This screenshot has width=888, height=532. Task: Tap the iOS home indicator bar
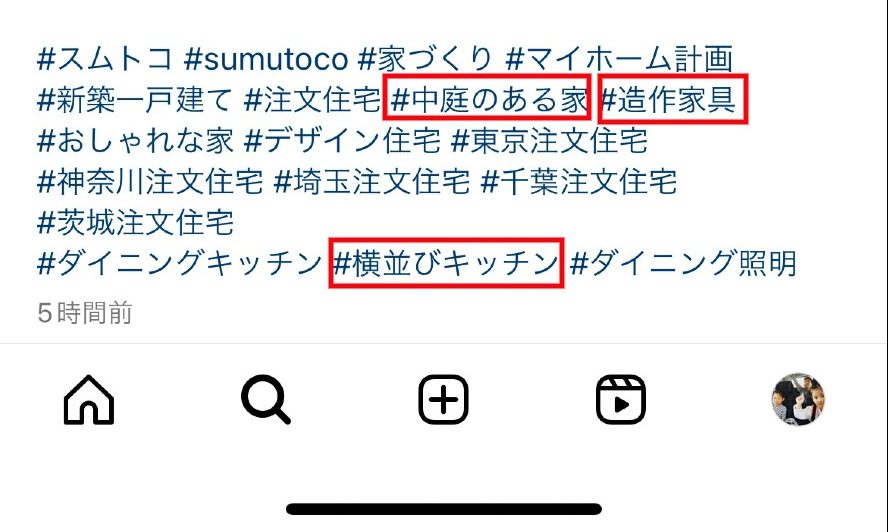[443, 509]
